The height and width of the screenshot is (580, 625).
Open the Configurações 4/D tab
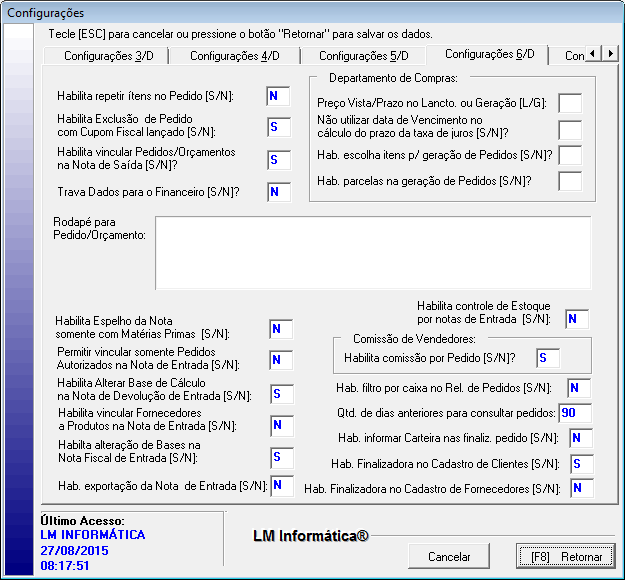tap(234, 56)
